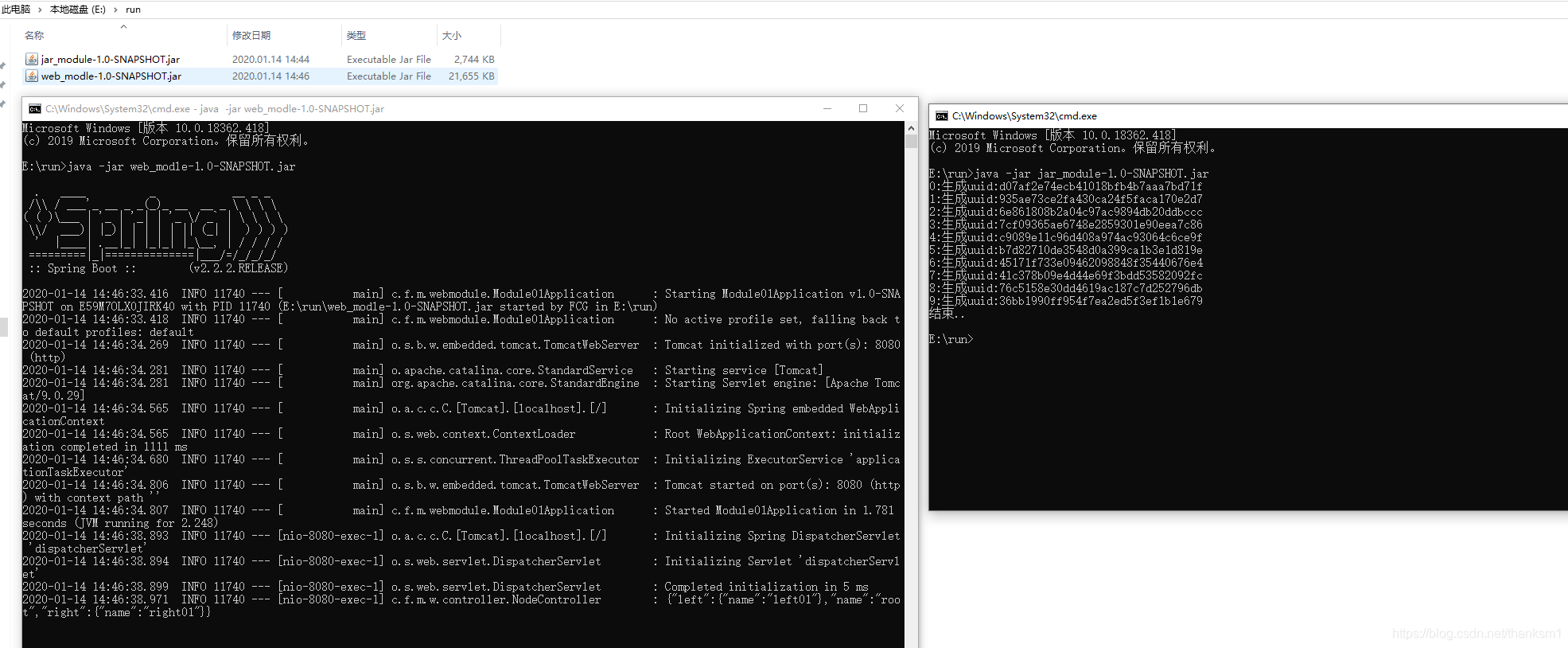This screenshot has height=648, width=1568.
Task: Click size value 21,655 KB
Action: (471, 76)
